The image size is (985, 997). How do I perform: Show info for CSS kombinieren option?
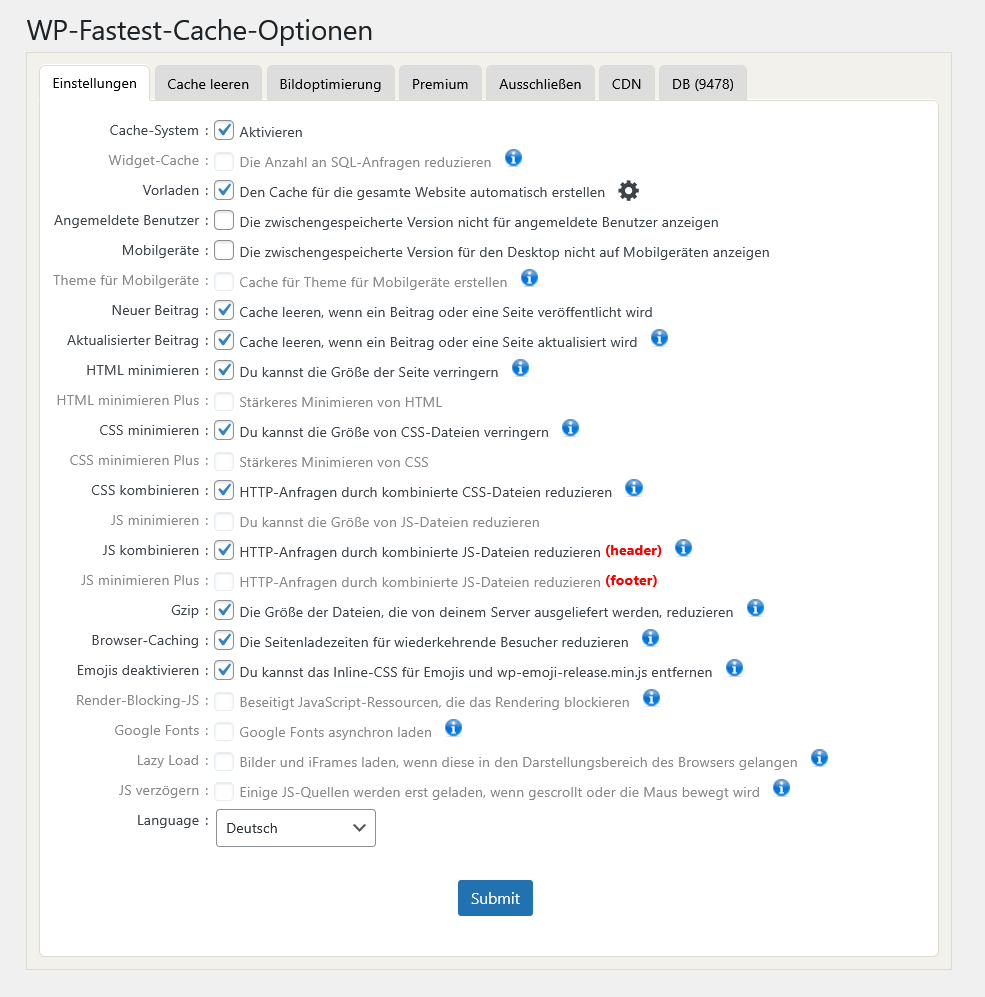click(x=633, y=488)
